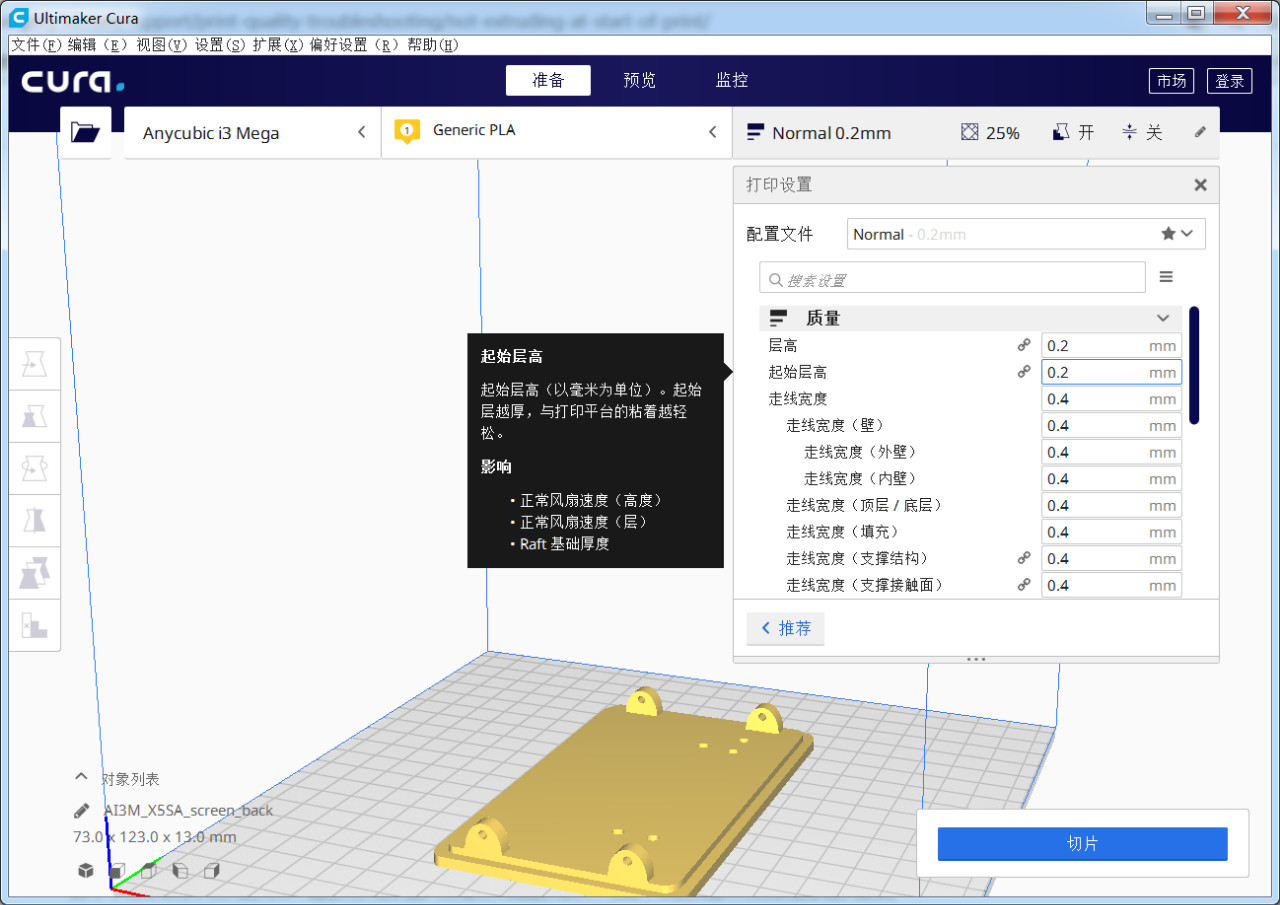This screenshot has width=1280, height=905.
Task: Open Per Model Settings tool
Action: pos(35,572)
